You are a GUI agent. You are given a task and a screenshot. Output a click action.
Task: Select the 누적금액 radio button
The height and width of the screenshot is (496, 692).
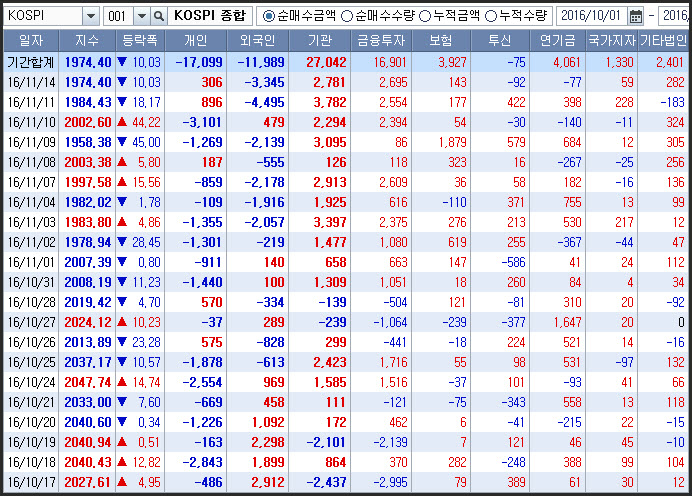425,16
